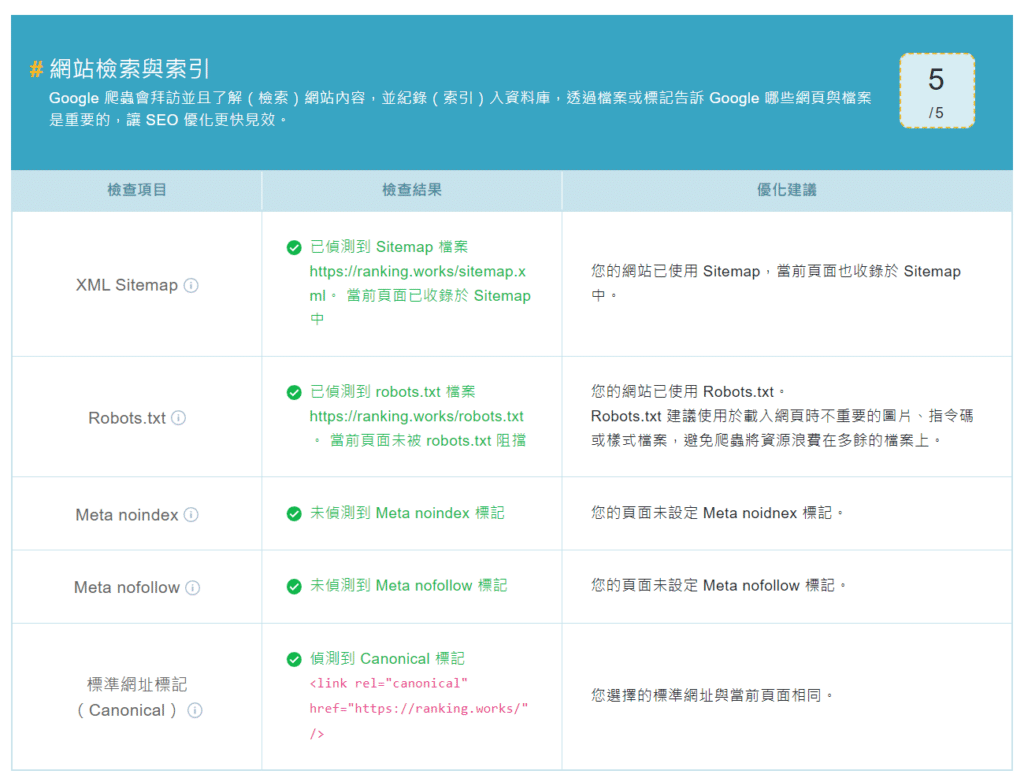Click the info icon next to Robots.txt
Screen dimensions: 1024x778
point(179,418)
